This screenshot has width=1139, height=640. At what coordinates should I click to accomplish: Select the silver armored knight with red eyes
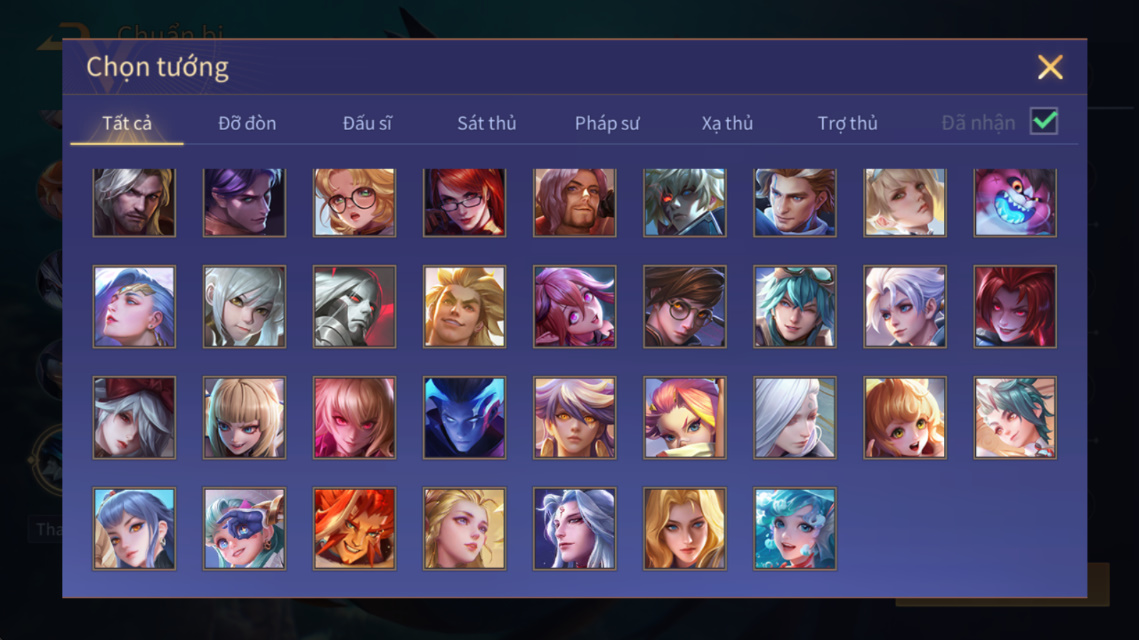354,307
